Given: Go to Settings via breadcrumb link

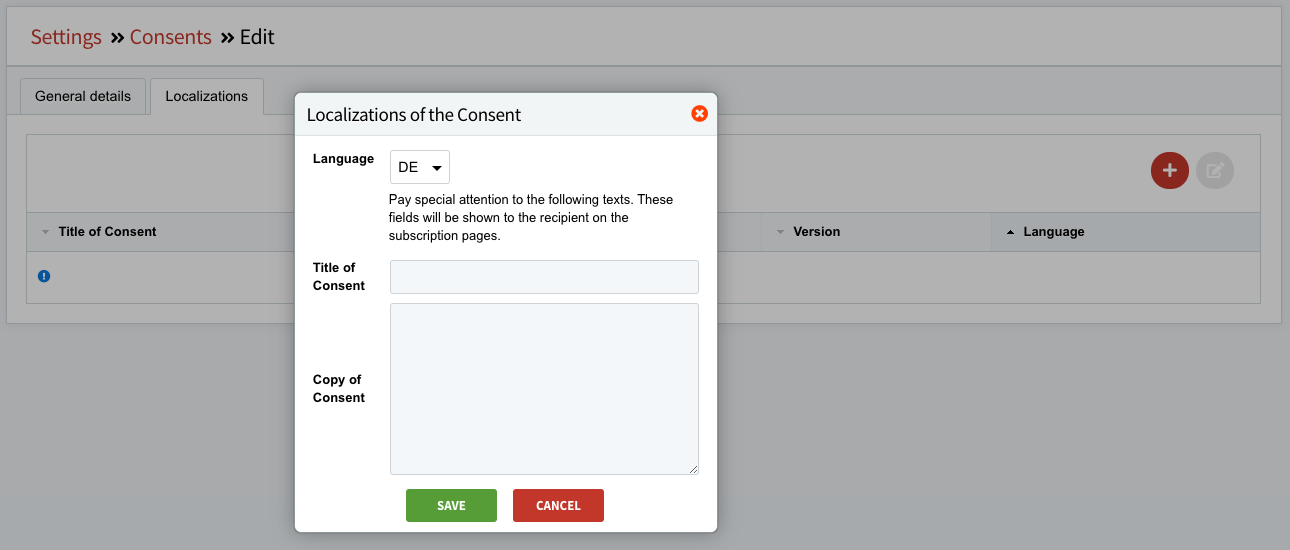Looking at the screenshot, I should (66, 37).
